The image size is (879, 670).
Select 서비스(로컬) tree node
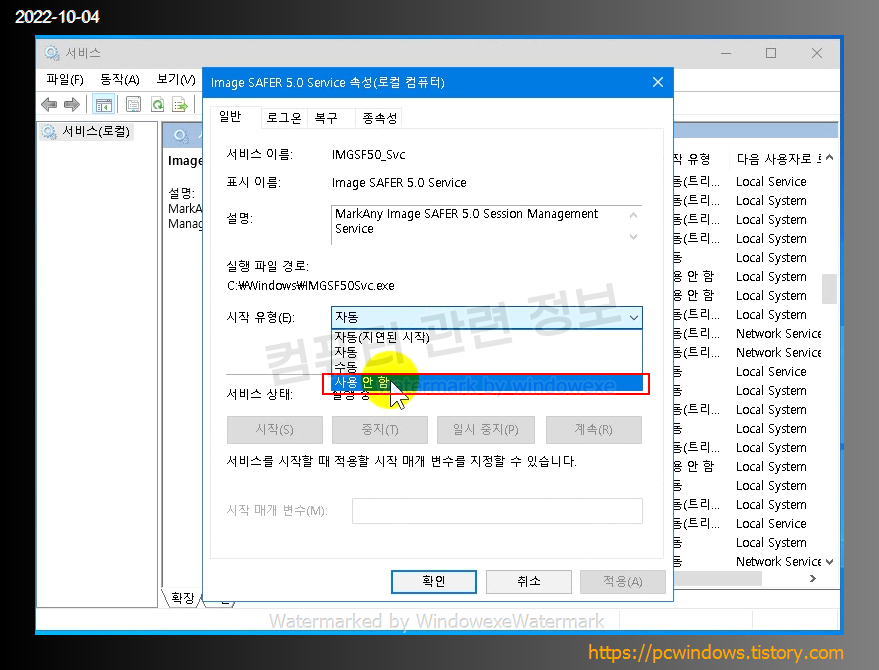pos(87,132)
